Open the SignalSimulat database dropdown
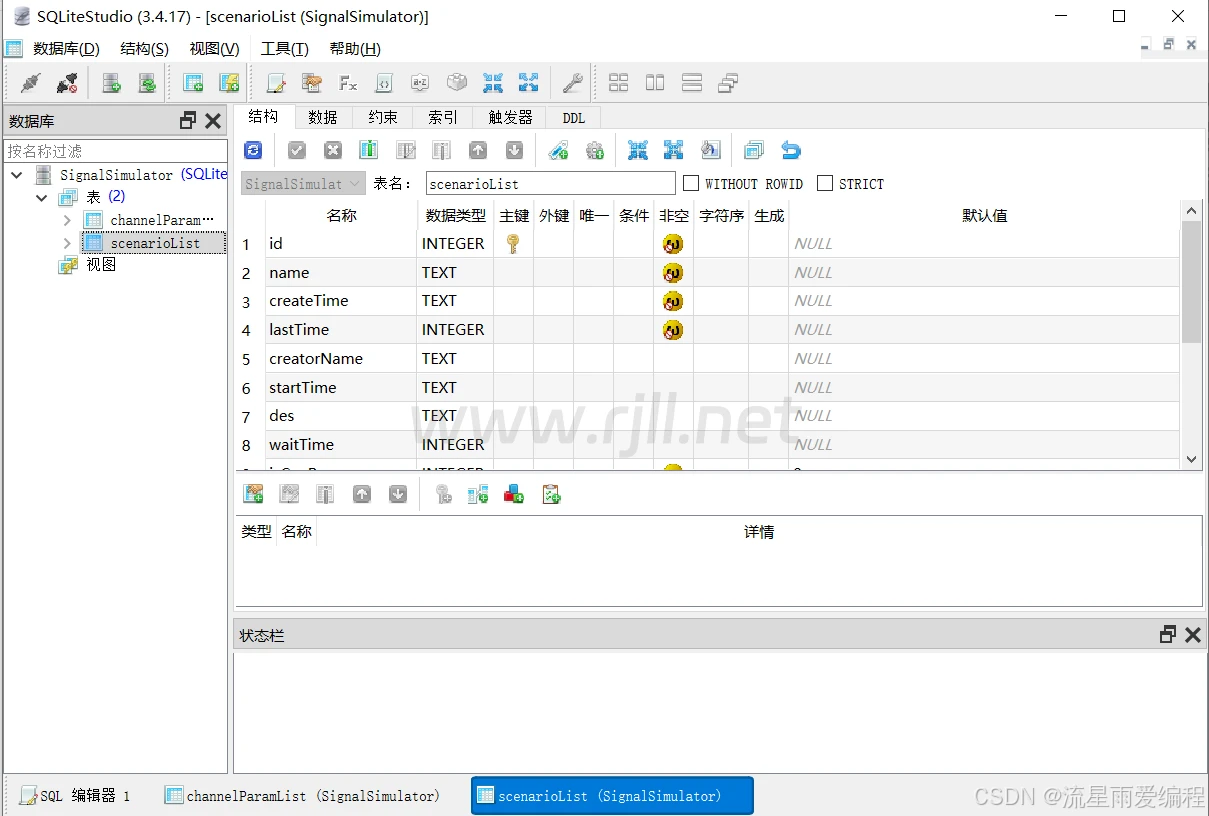1209x816 pixels. [303, 184]
